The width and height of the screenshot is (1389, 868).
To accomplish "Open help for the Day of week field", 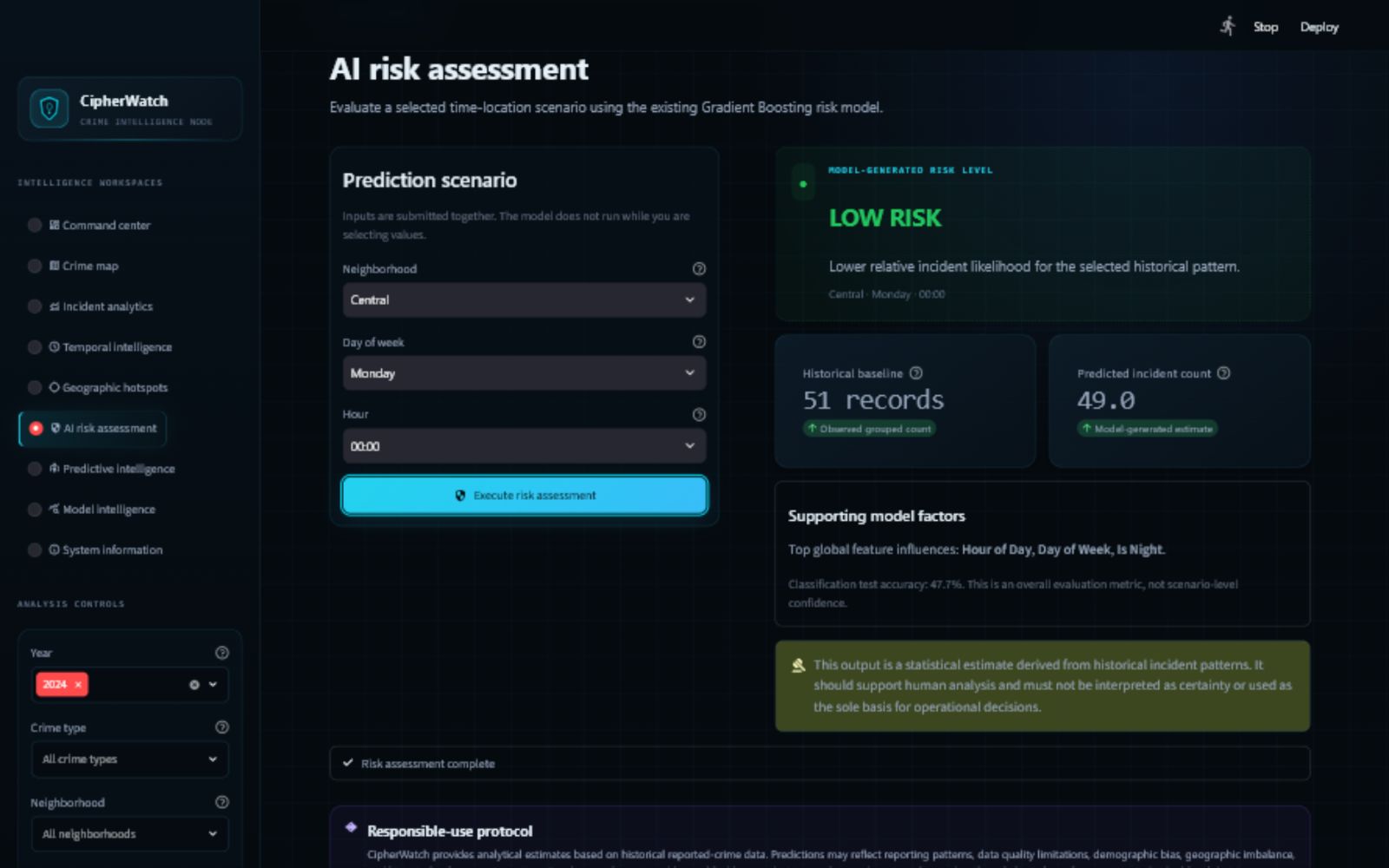I will 699,342.
